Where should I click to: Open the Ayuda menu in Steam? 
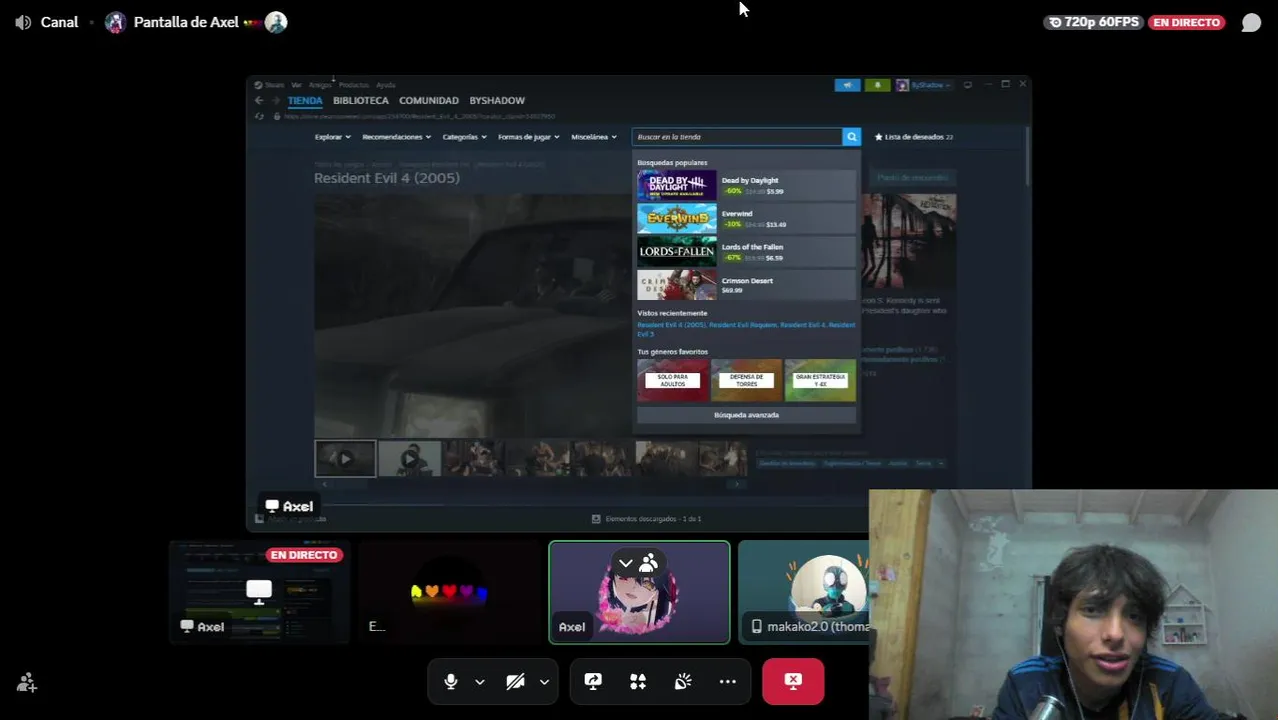click(385, 85)
